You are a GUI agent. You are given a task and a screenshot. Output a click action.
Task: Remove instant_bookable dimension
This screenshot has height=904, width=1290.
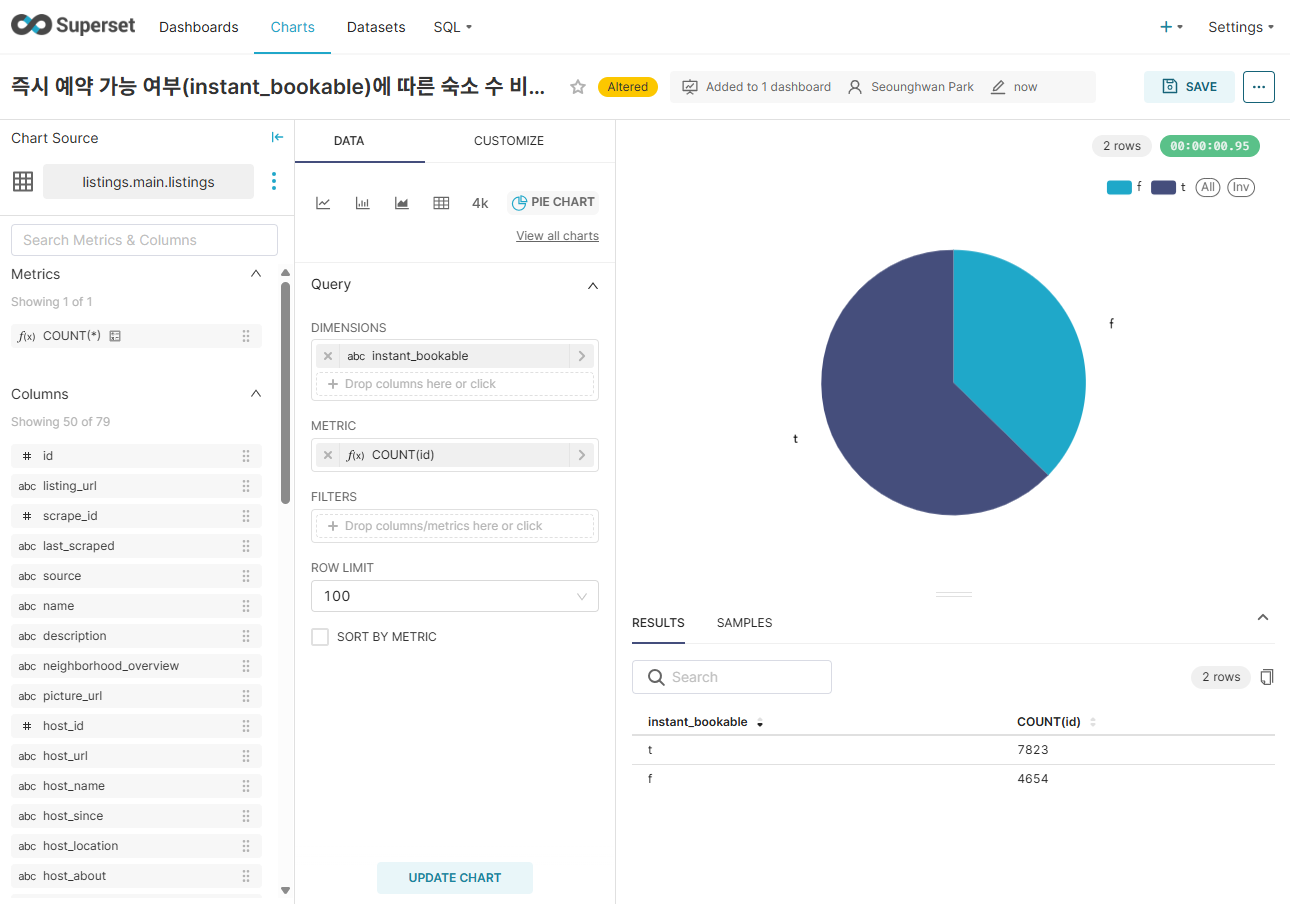coord(328,356)
